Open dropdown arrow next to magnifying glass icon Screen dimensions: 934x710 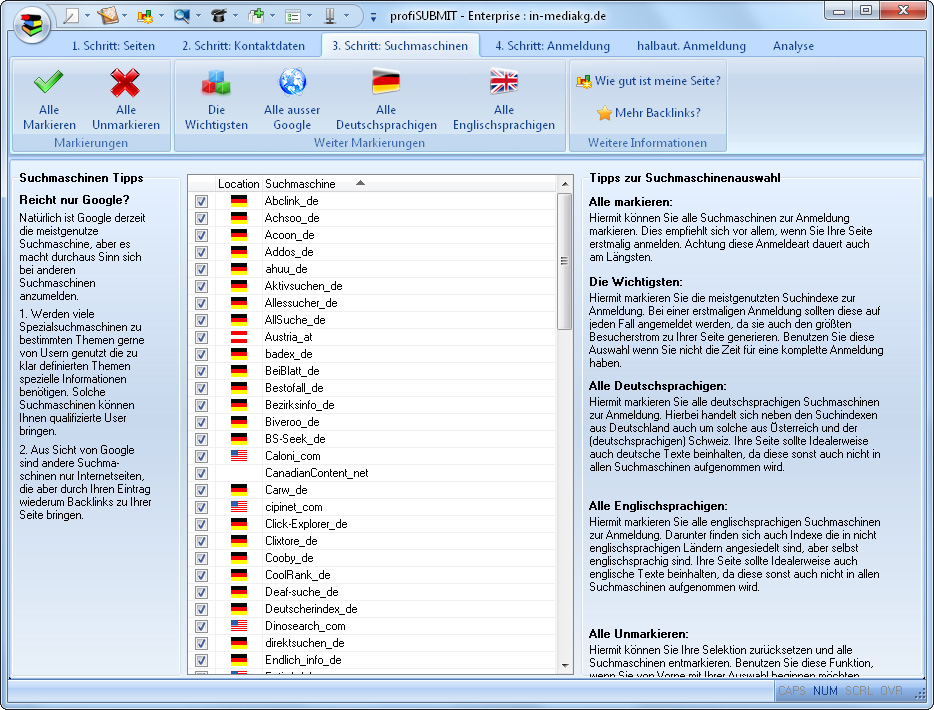(198, 16)
